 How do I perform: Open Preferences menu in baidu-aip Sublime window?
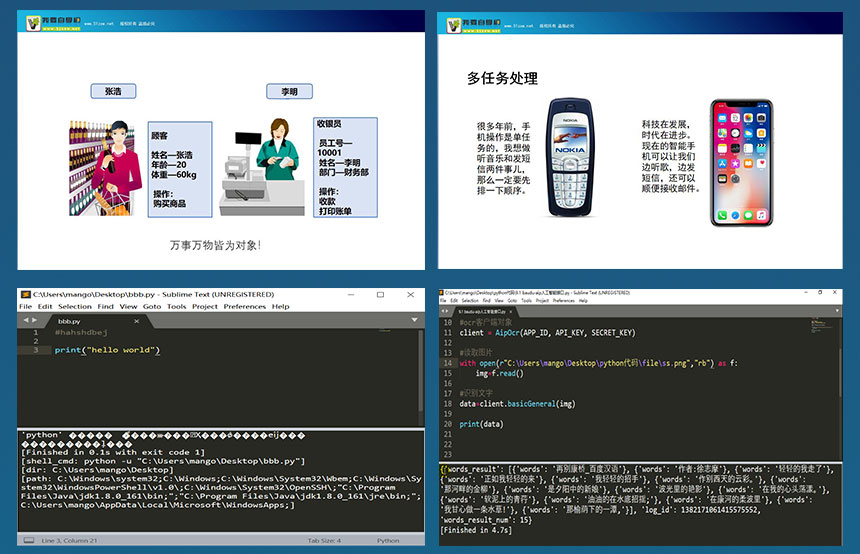tap(563, 301)
